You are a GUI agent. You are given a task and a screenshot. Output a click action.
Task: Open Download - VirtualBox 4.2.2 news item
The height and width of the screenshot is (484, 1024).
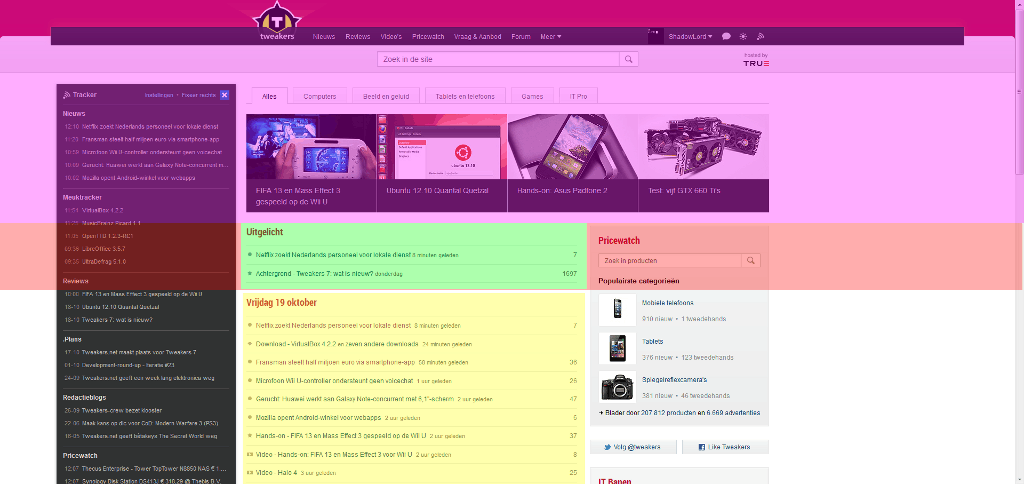(x=338, y=344)
